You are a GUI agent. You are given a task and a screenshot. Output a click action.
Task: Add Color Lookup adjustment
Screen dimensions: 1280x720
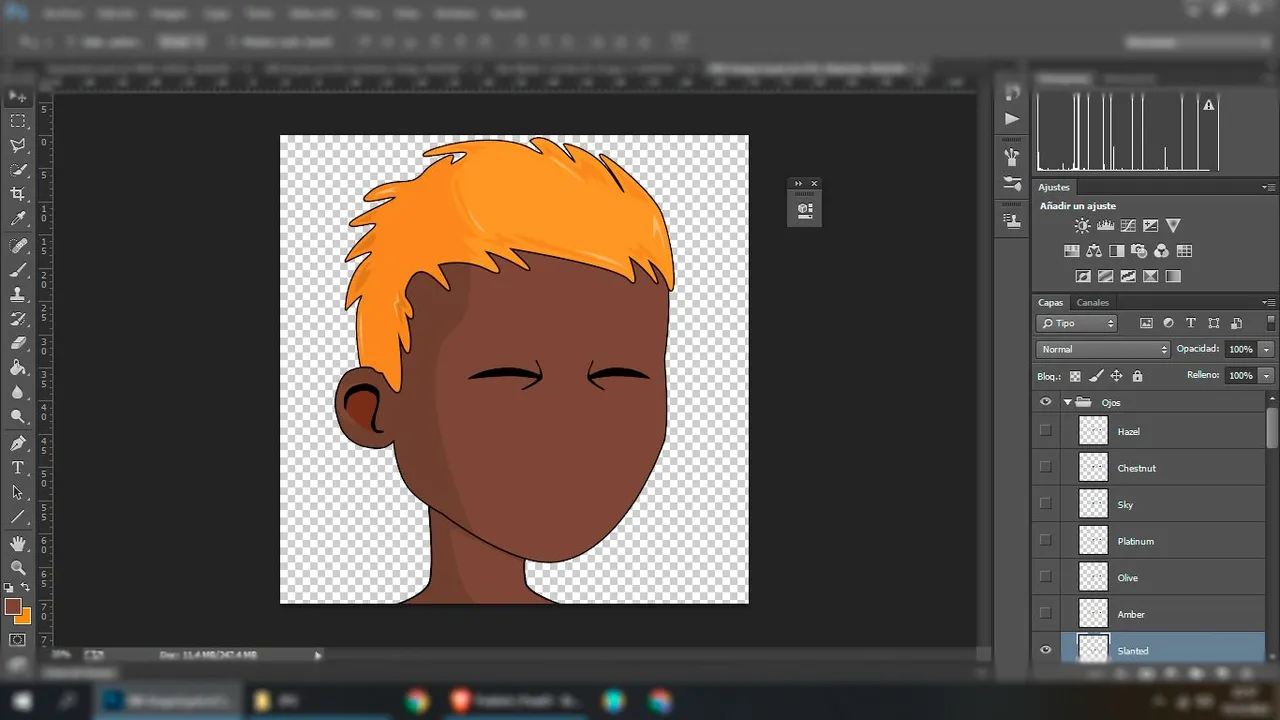[1184, 251]
